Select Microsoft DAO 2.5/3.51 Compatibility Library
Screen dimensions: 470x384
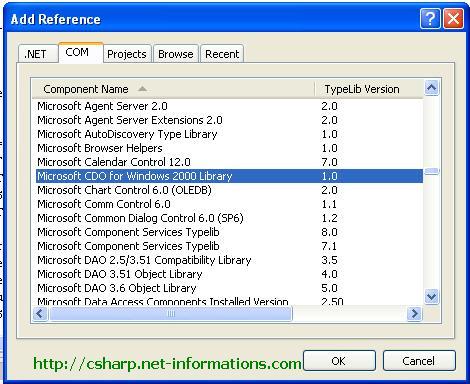(x=229, y=260)
